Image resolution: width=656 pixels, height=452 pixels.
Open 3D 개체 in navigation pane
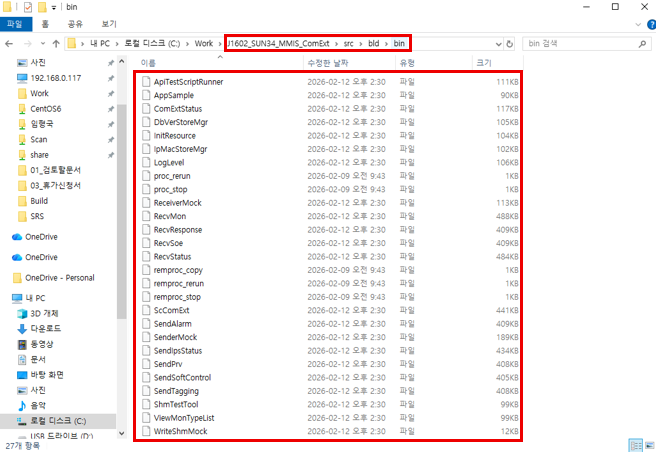coord(46,313)
